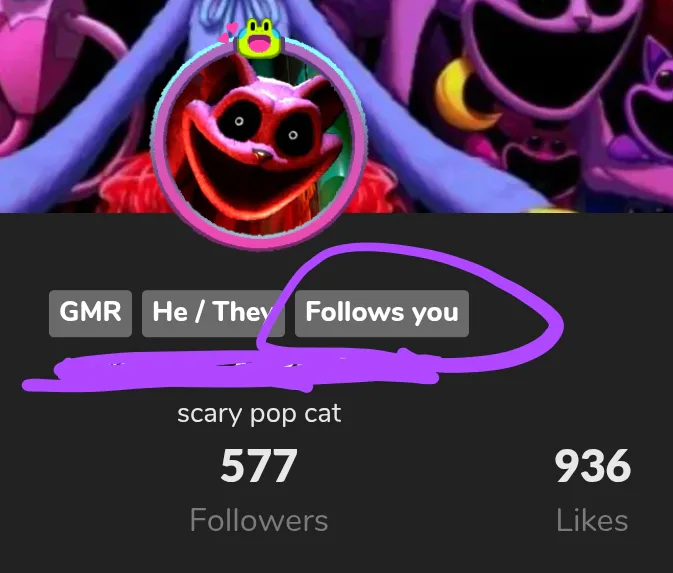Image resolution: width=673 pixels, height=573 pixels.
Task: Tap the green frog badge icon
Action: pyautogui.click(x=259, y=39)
